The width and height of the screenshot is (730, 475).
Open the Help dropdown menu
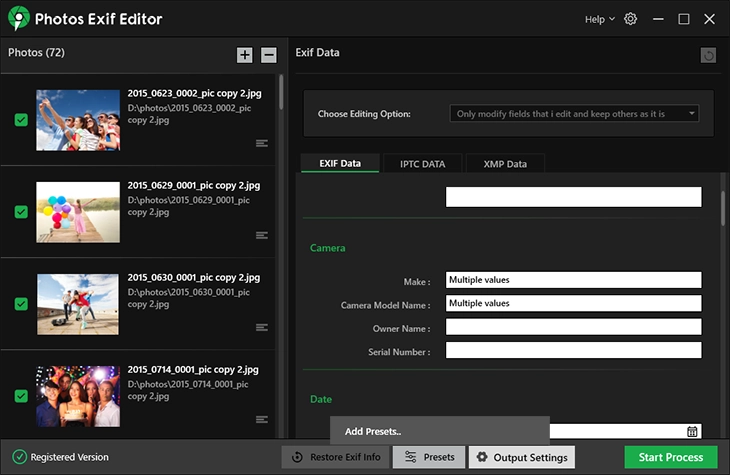click(x=599, y=19)
